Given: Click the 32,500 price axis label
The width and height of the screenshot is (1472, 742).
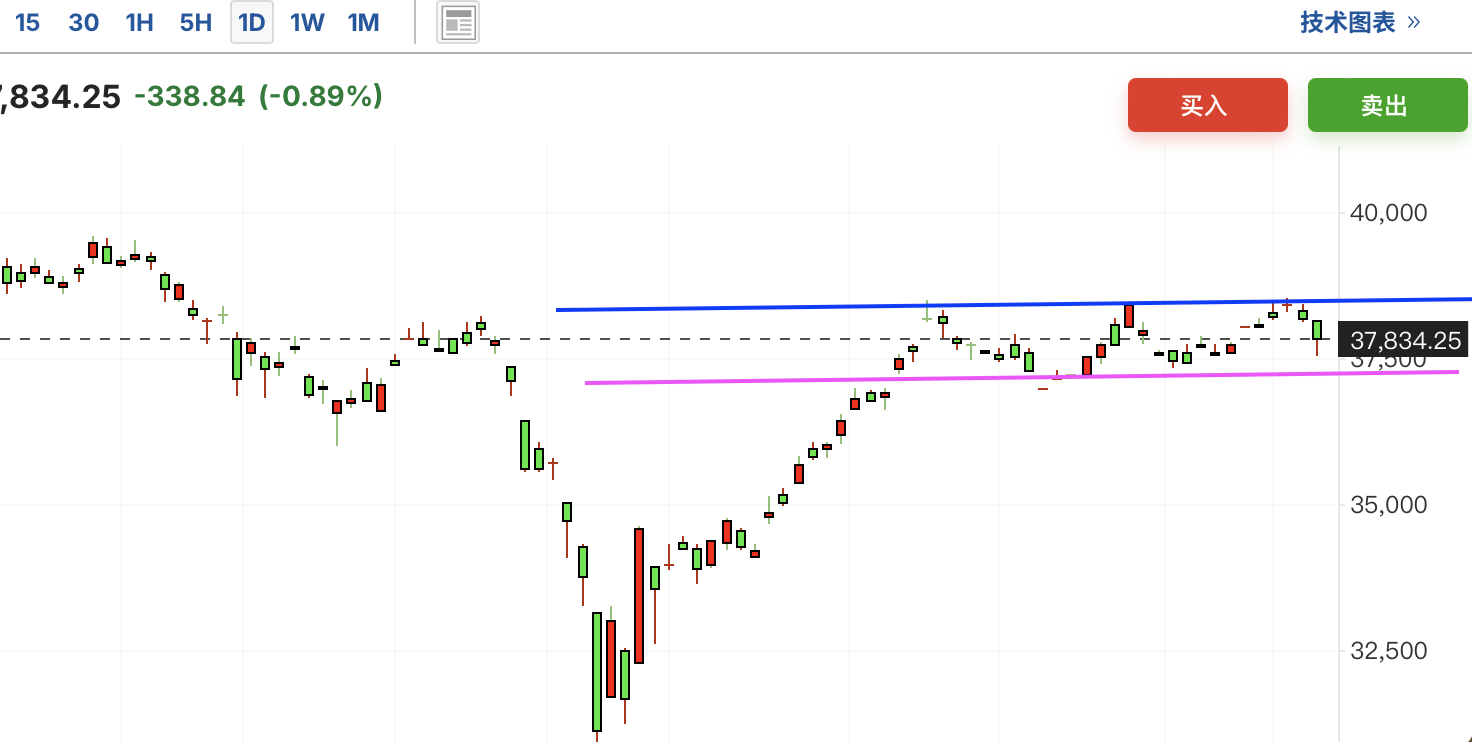Looking at the screenshot, I should [x=1389, y=651].
